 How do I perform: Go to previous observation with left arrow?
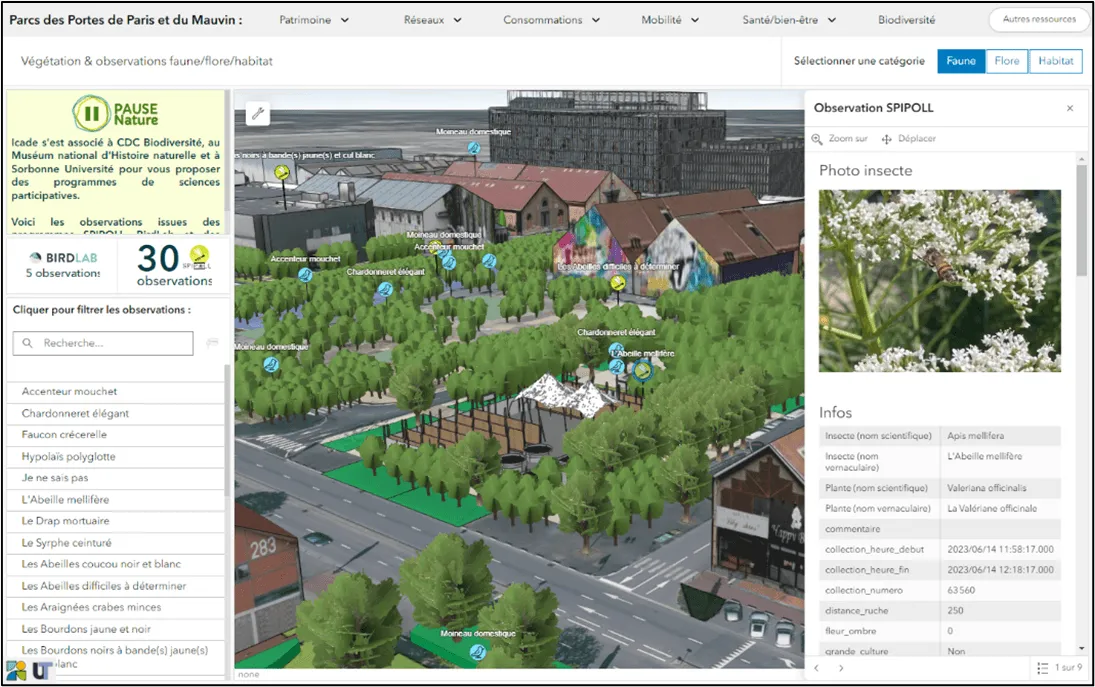click(x=817, y=668)
